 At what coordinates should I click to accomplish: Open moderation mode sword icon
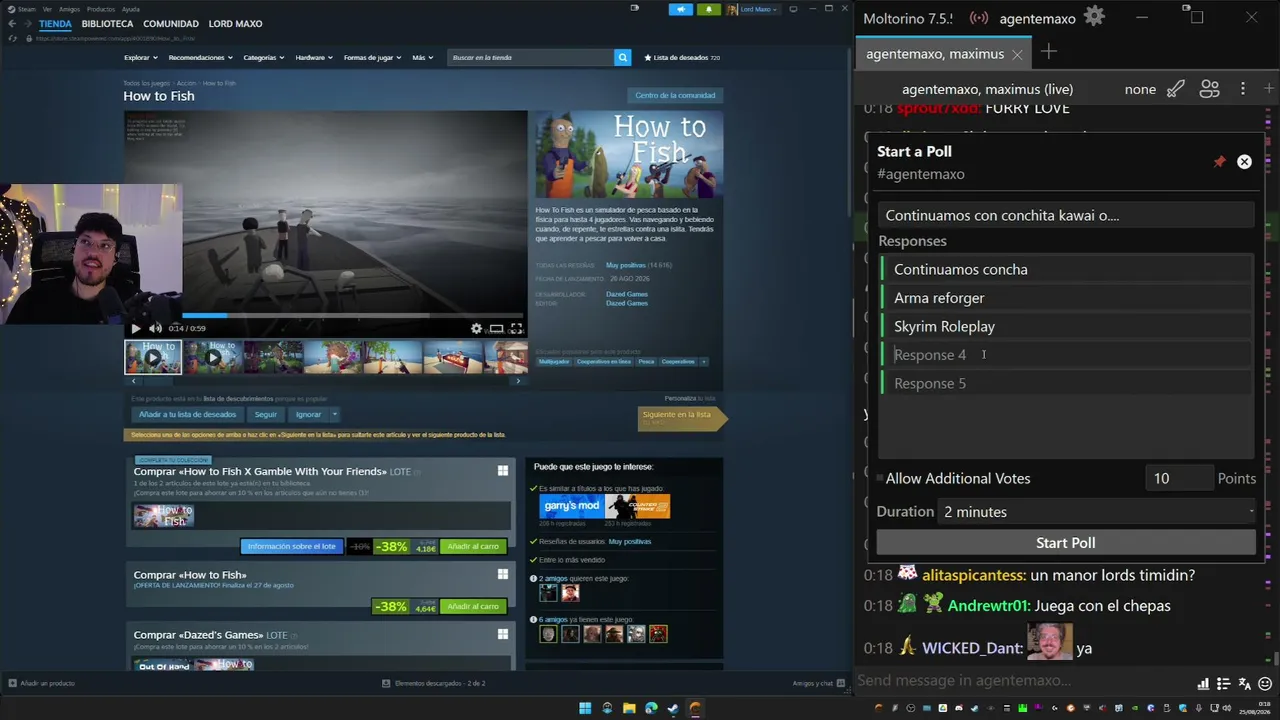click(1176, 89)
